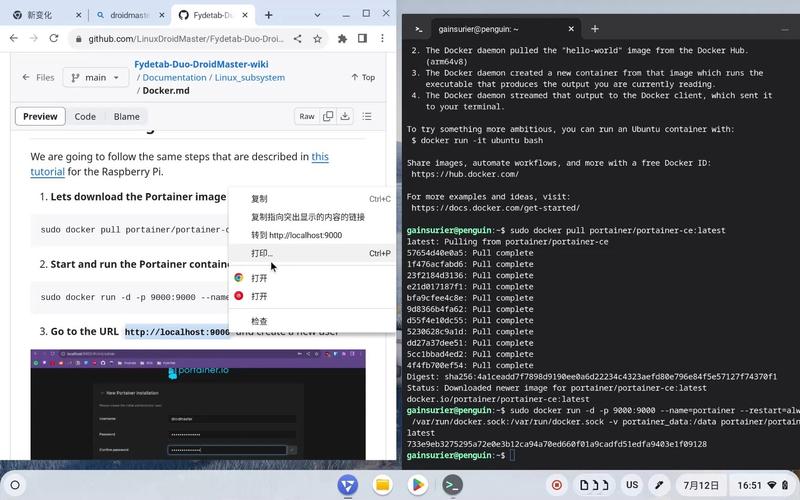Viewport: 800px width, 500px height.
Task: Select the Preview view tab
Action: coord(40,116)
